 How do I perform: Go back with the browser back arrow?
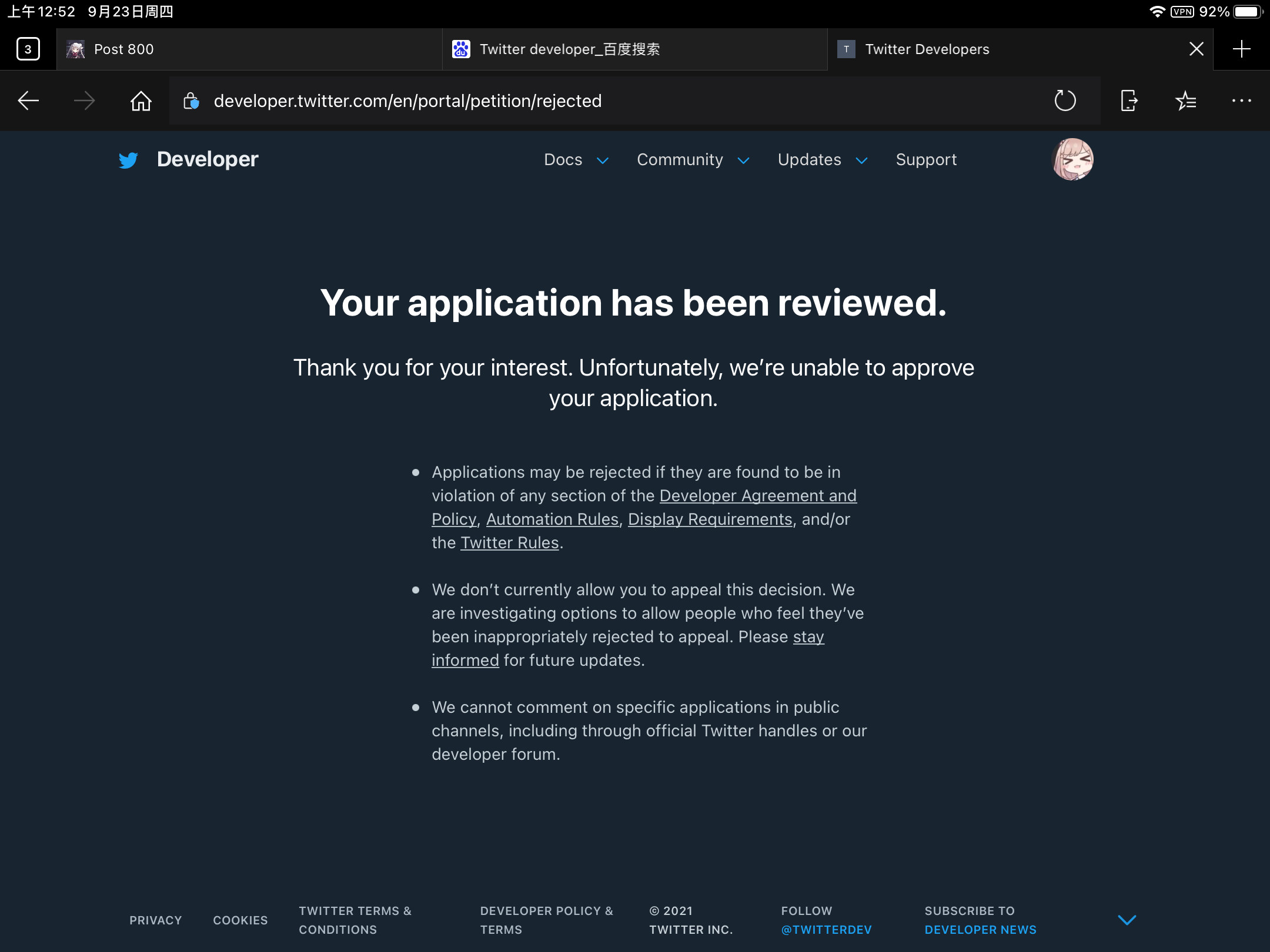28,101
